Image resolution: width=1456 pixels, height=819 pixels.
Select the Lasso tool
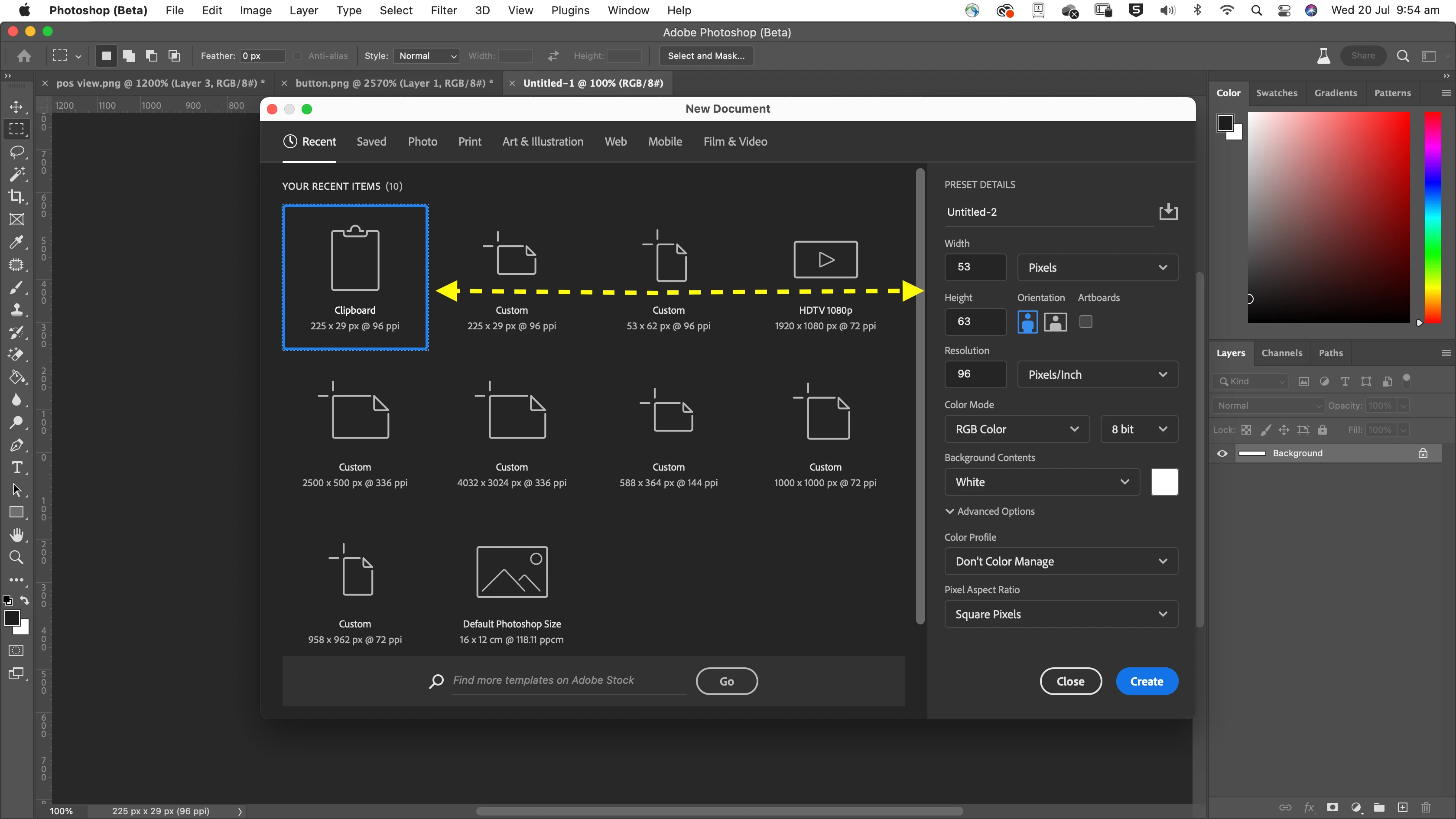[16, 152]
